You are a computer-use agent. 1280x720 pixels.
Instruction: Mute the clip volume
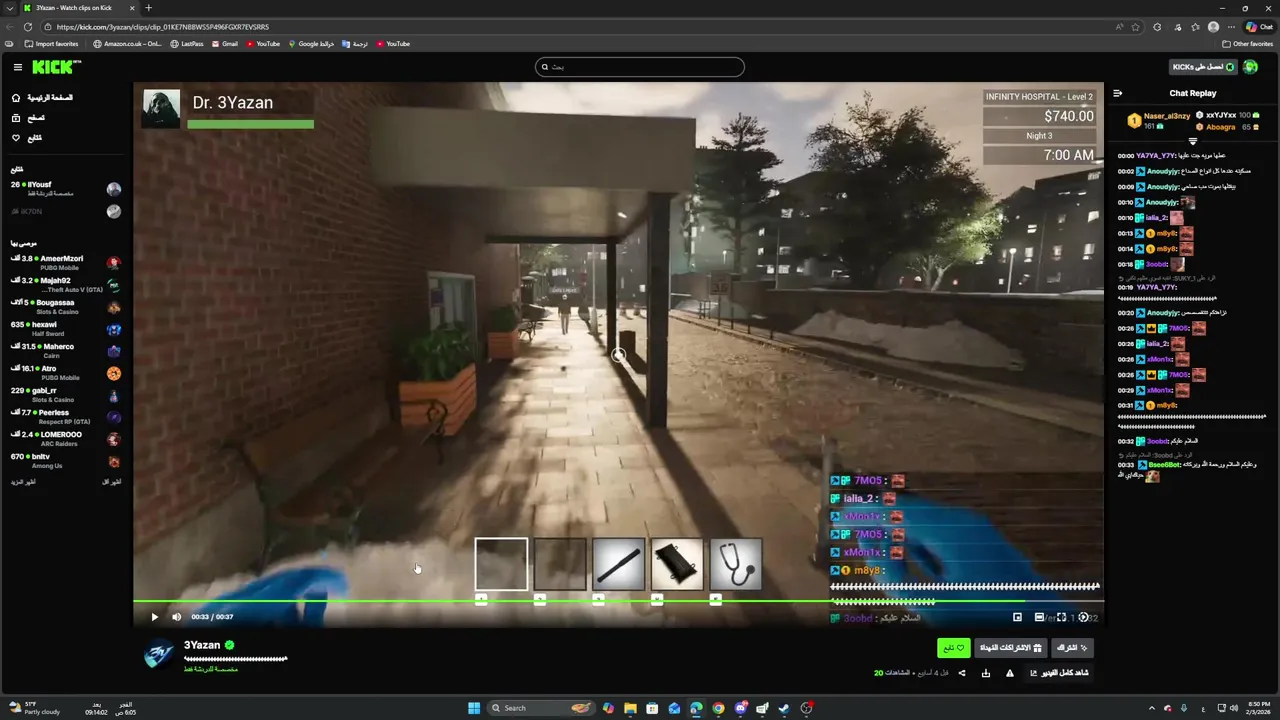[176, 617]
